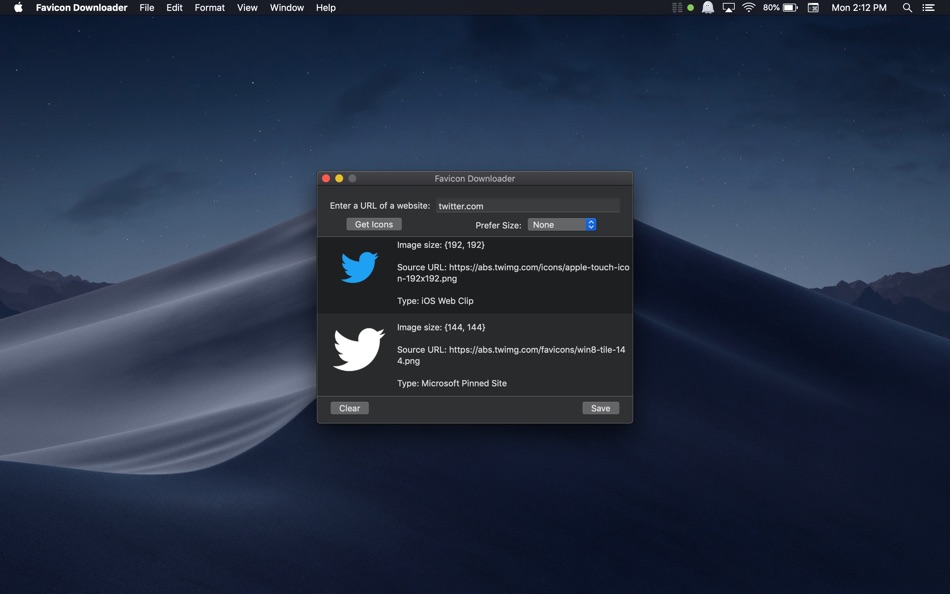
Task: Open the File menu
Action: pyautogui.click(x=147, y=7)
